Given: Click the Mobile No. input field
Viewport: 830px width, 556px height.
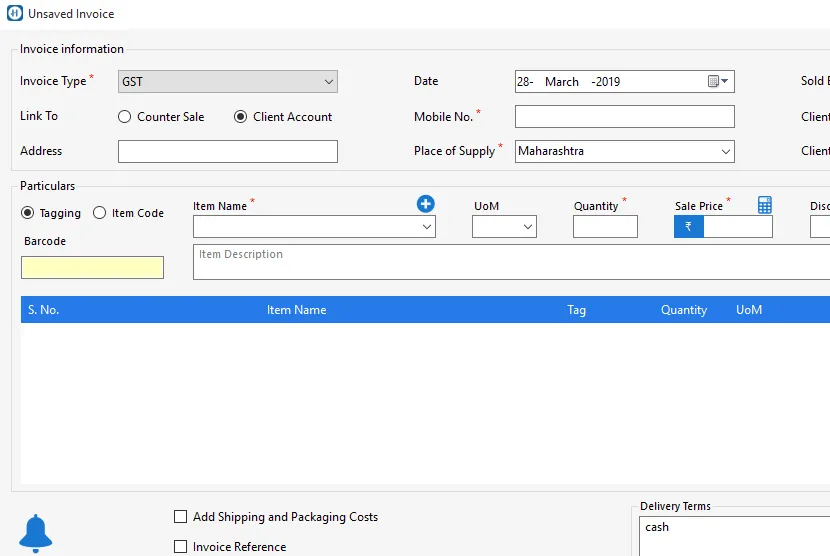Looking at the screenshot, I should pyautogui.click(x=624, y=117).
